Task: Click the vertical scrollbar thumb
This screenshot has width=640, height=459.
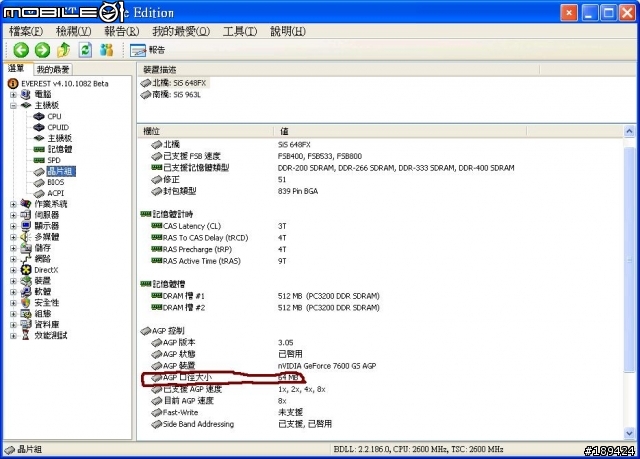Action: pos(629,260)
